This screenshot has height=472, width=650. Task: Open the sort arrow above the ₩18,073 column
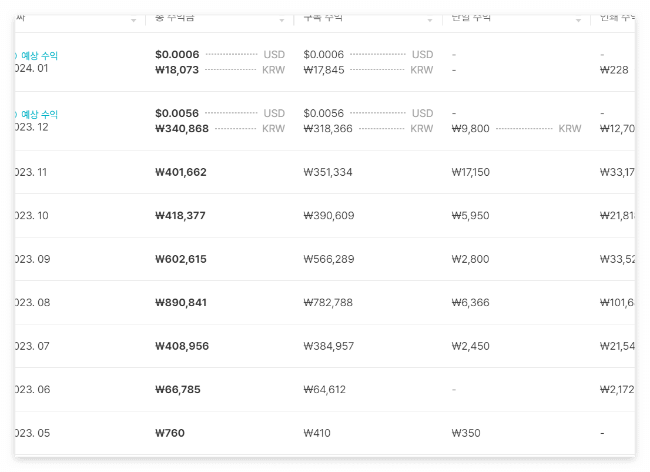click(x=281, y=20)
